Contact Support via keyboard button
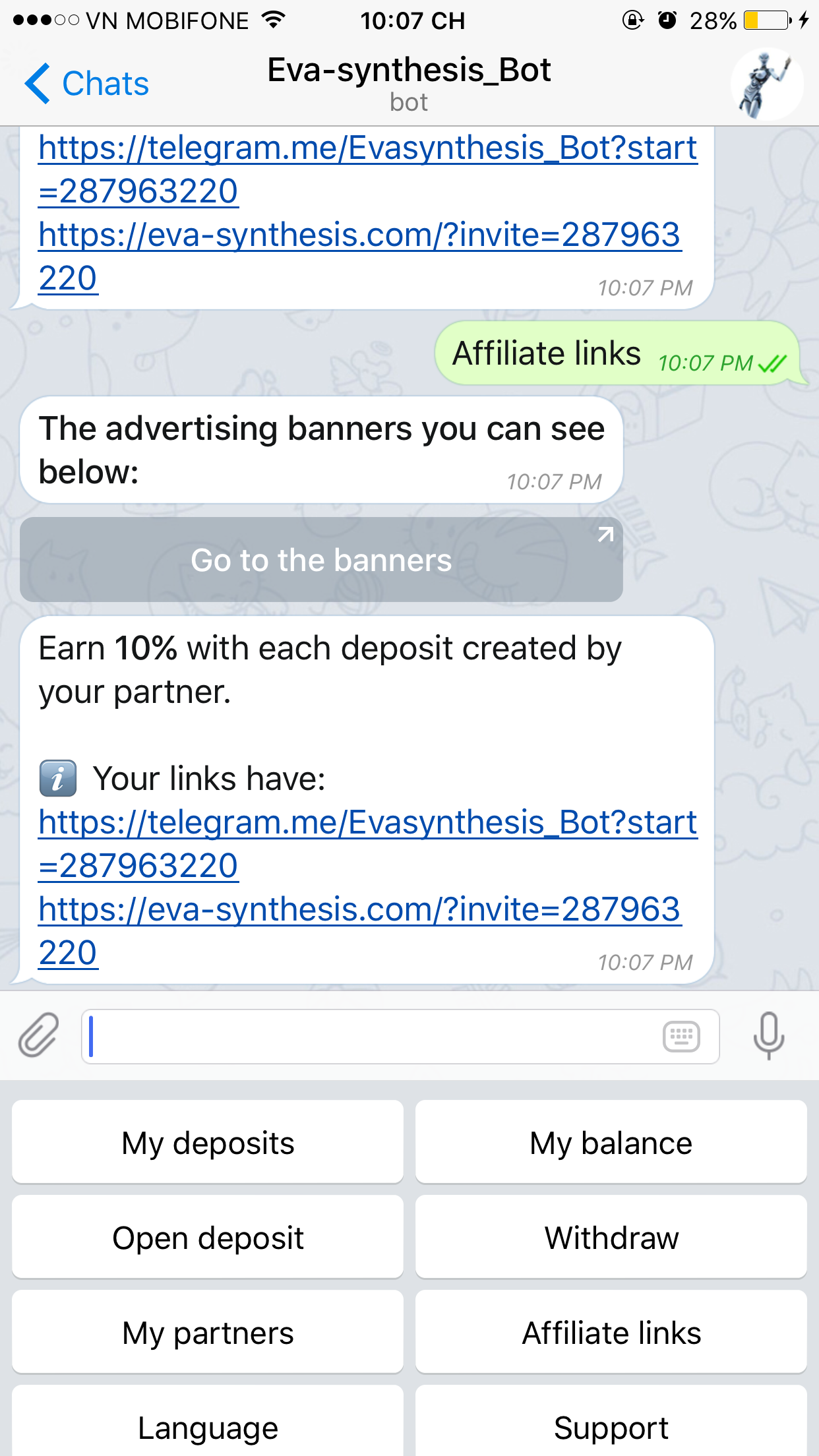Image resolution: width=819 pixels, height=1456 pixels. [611, 1424]
